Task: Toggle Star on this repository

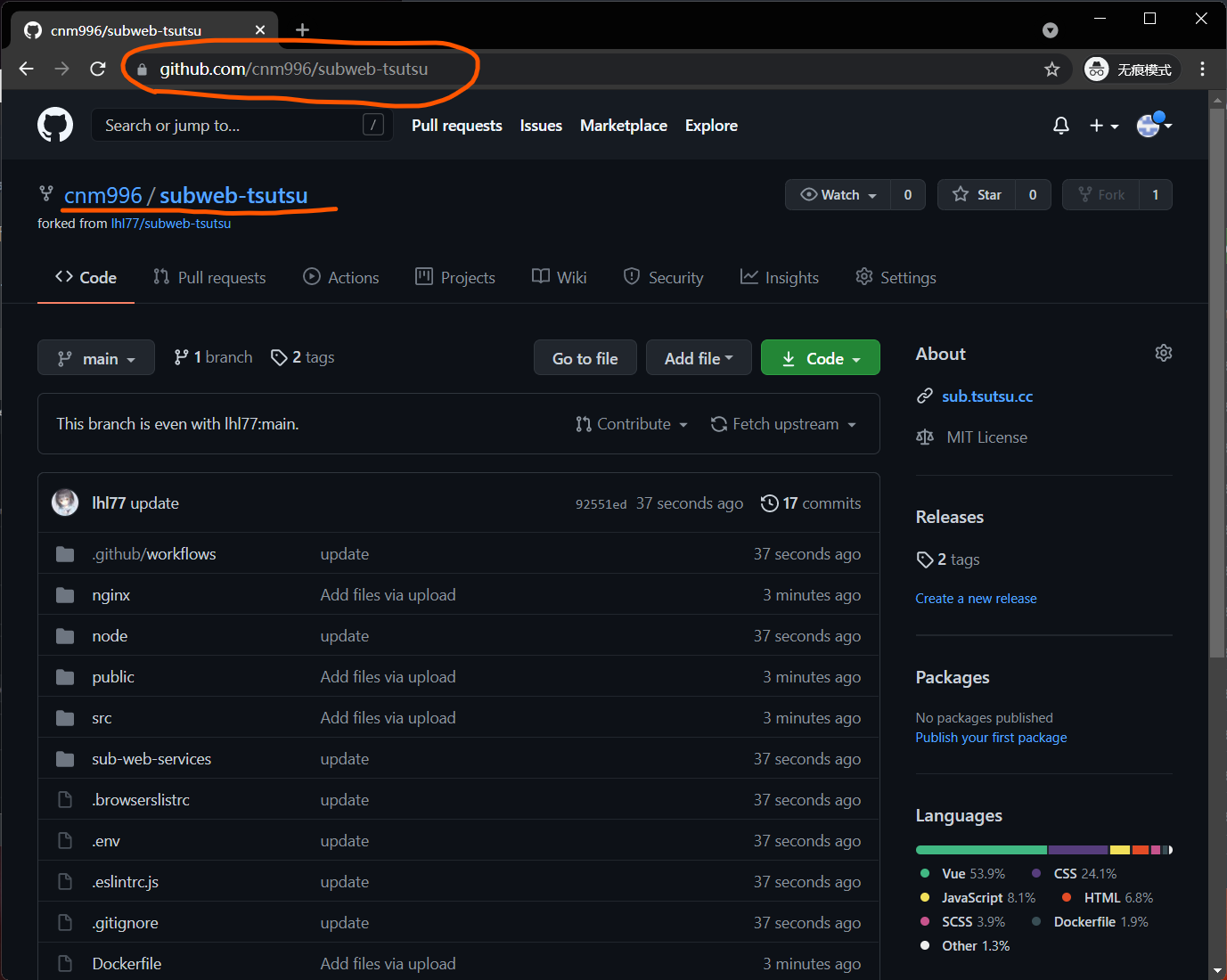Action: coord(977,194)
